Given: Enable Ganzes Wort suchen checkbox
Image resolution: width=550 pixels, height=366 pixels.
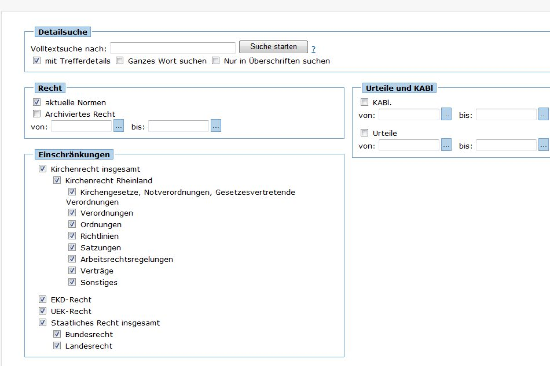Looking at the screenshot, I should tap(120, 60).
